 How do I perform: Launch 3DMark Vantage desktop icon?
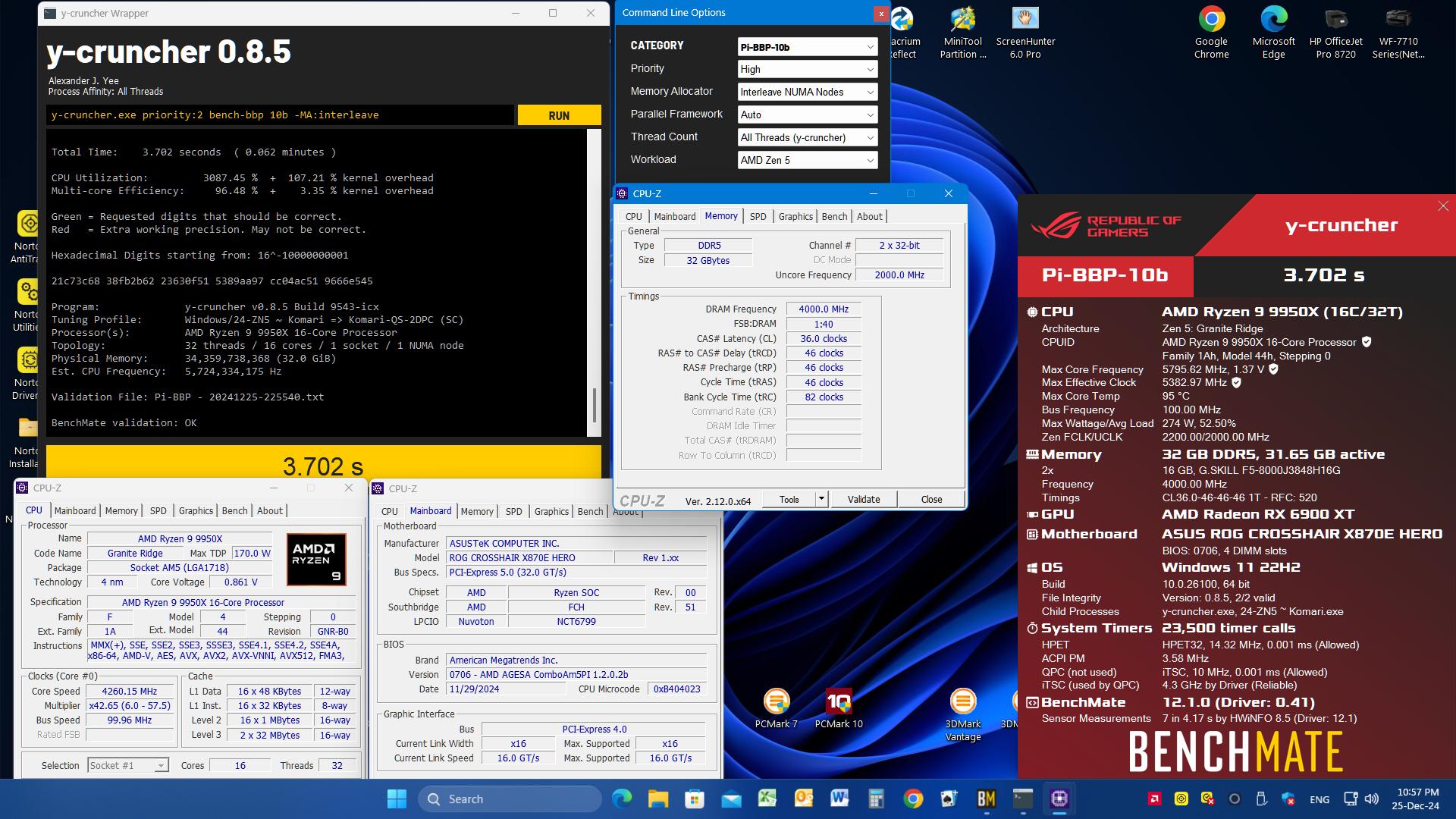(x=962, y=714)
